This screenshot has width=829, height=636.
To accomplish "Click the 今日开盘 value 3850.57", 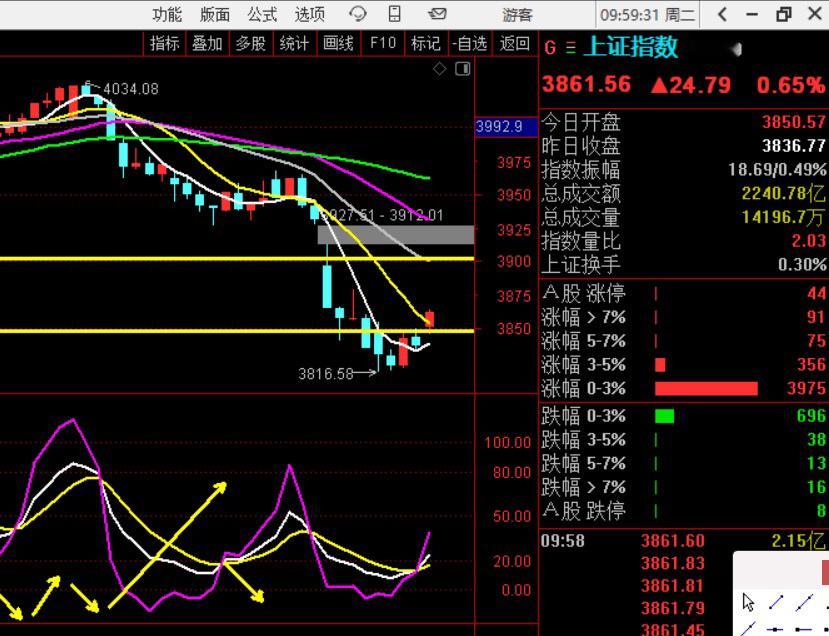I will (x=794, y=122).
